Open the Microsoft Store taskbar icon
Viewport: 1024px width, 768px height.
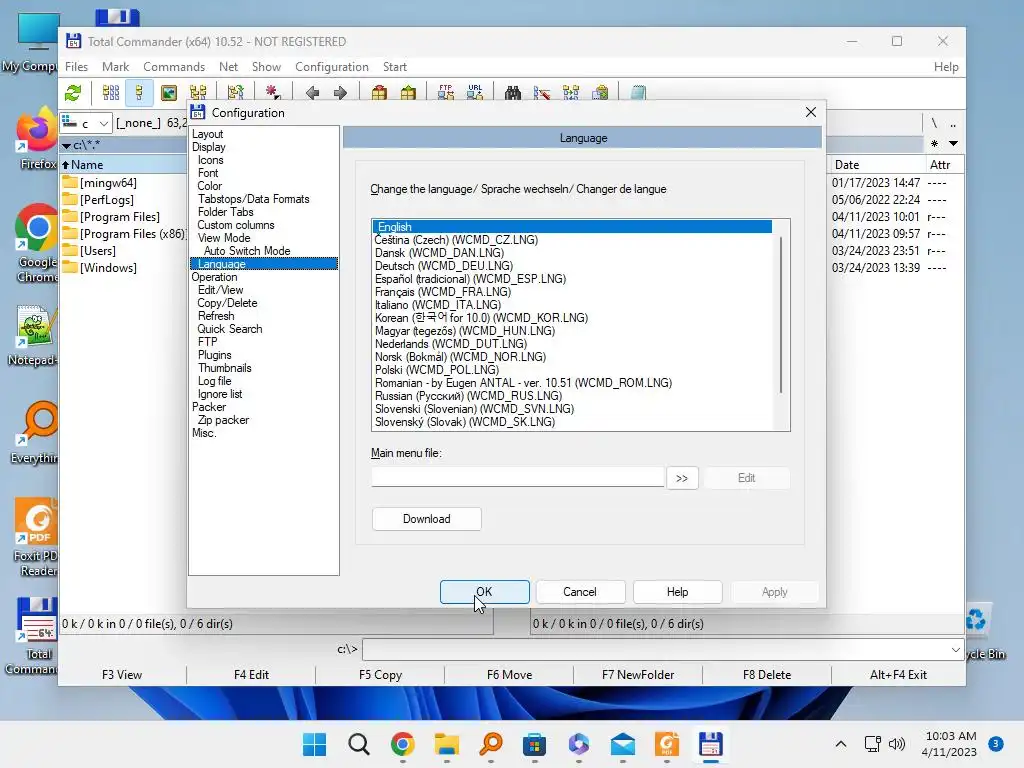pyautogui.click(x=535, y=744)
